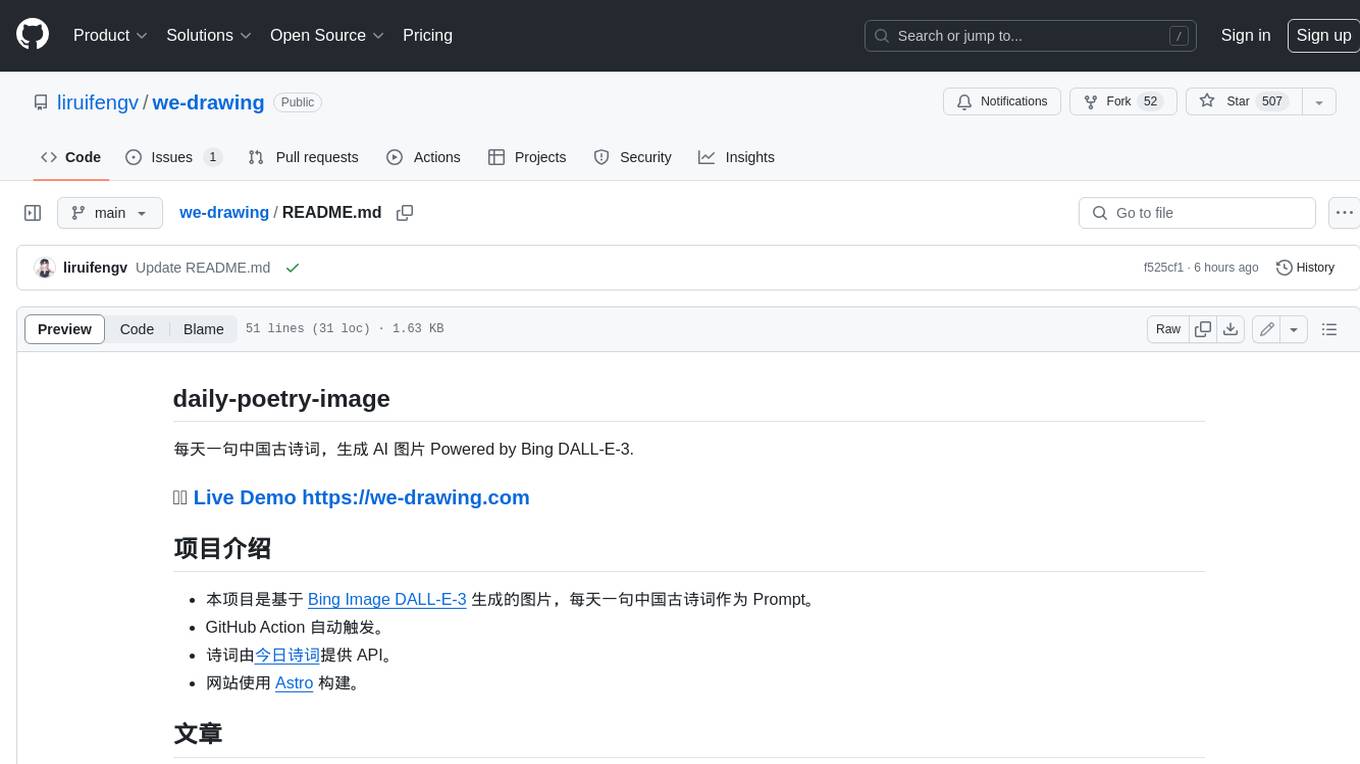This screenshot has height=764, width=1360.
Task: Focus the Search or jump to field
Action: point(1032,36)
